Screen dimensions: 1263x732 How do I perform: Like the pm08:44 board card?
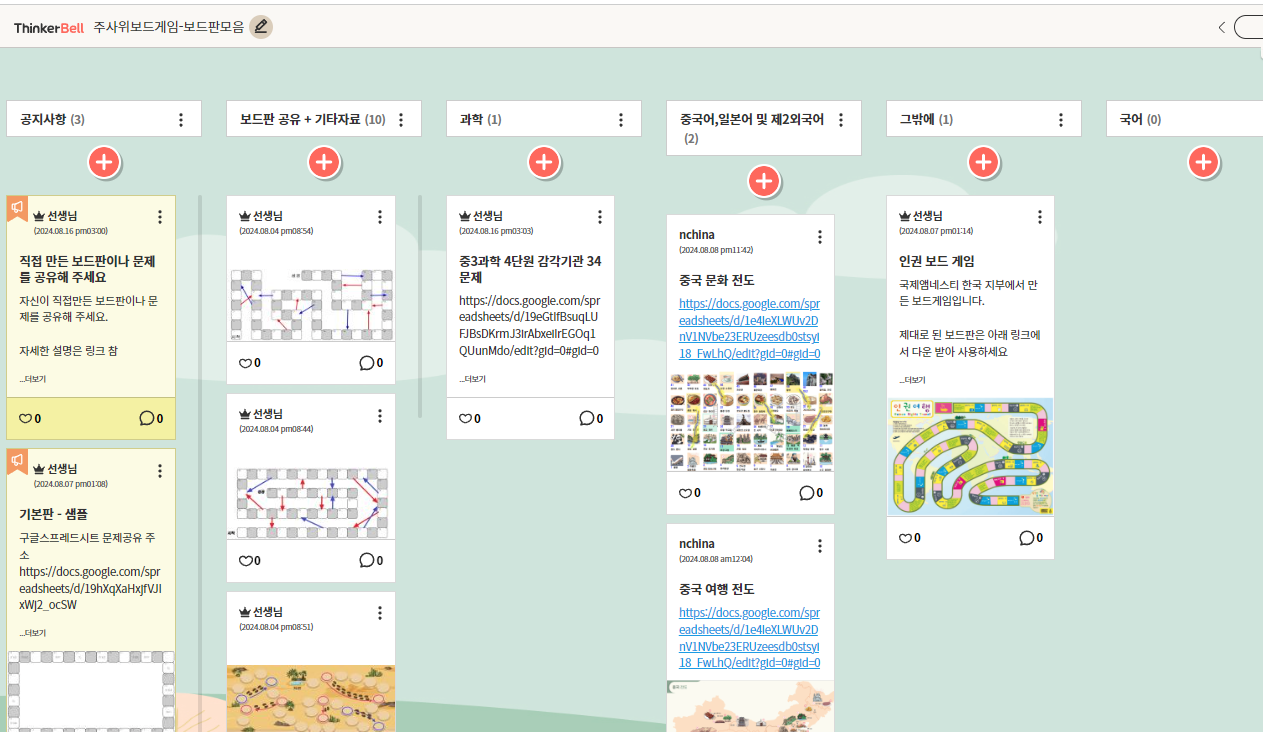245,561
